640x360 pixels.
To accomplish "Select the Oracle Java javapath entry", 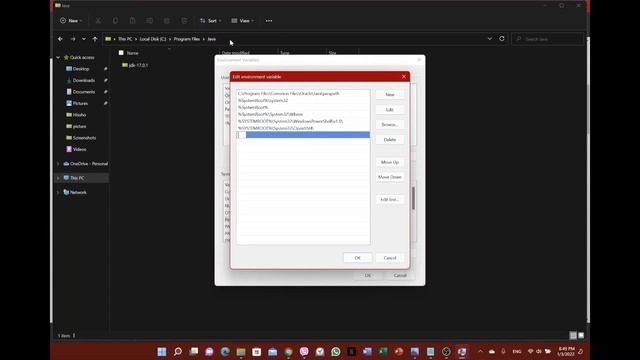I will [x=303, y=93].
